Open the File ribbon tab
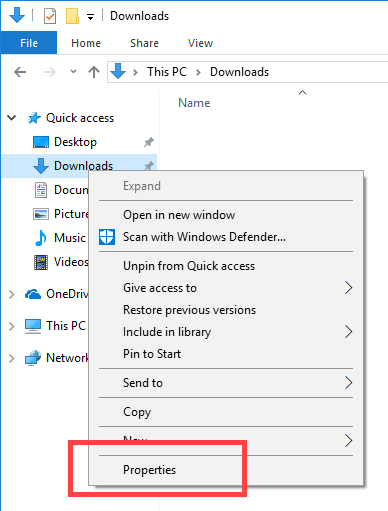The width and height of the screenshot is (388, 511). click(x=29, y=43)
